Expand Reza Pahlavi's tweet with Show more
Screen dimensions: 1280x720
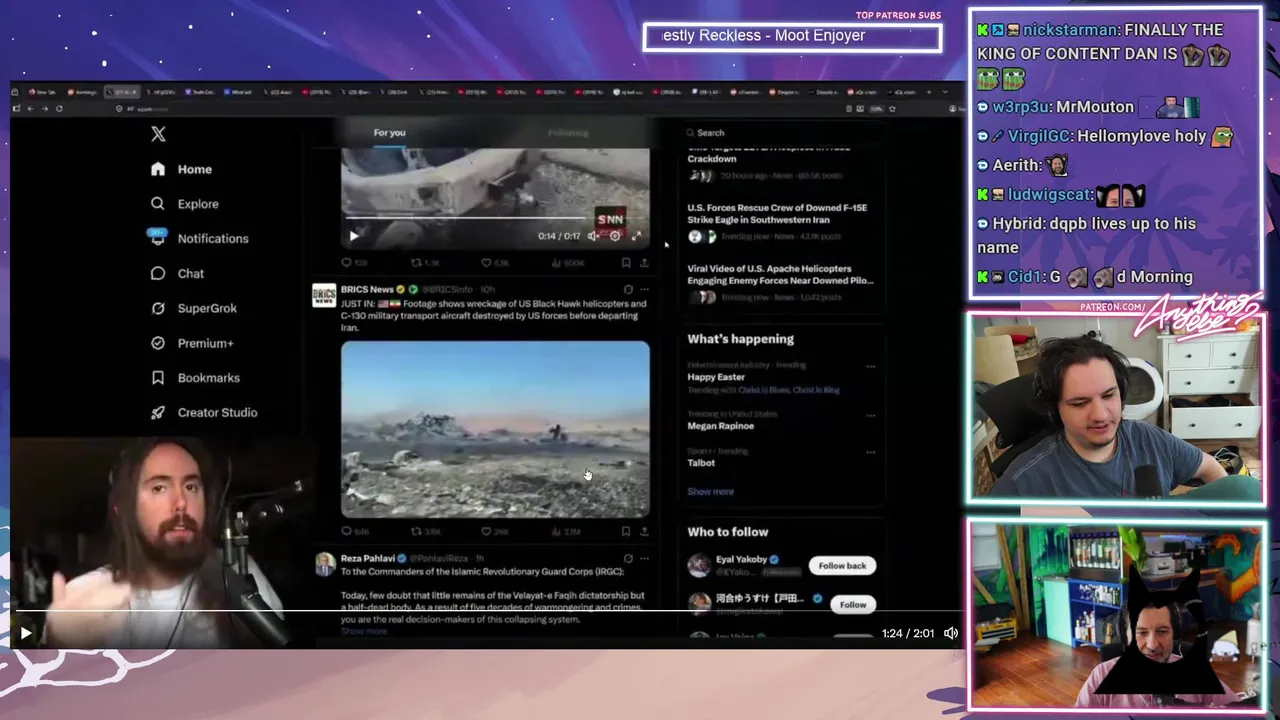(x=364, y=631)
